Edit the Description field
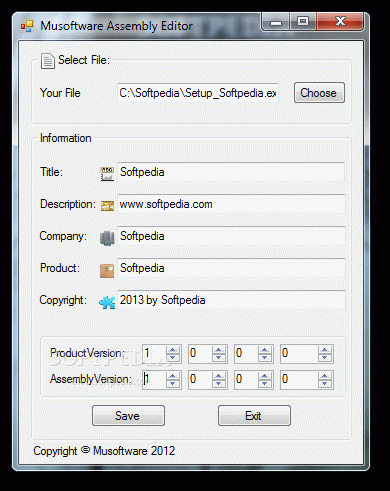This screenshot has height=491, width=390. tap(231, 204)
